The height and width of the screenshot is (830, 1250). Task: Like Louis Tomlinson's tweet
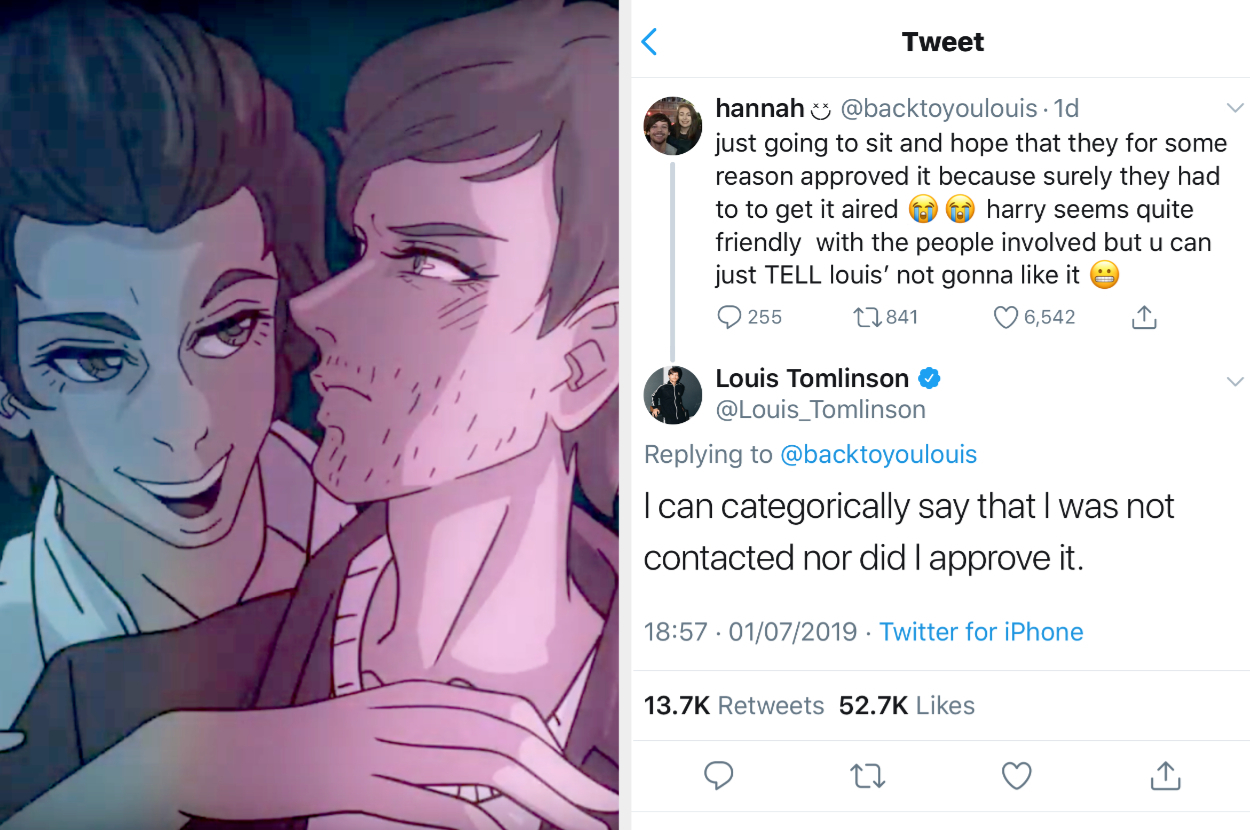click(x=1016, y=775)
